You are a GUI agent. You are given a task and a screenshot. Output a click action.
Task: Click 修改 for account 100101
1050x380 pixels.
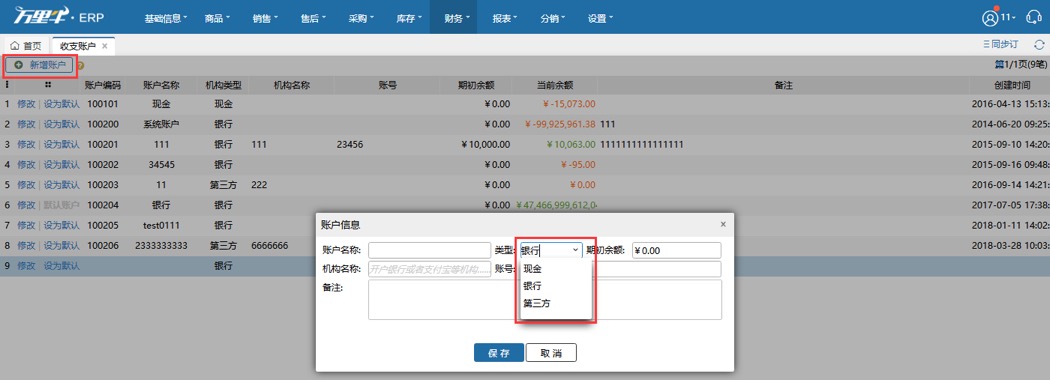coord(26,104)
